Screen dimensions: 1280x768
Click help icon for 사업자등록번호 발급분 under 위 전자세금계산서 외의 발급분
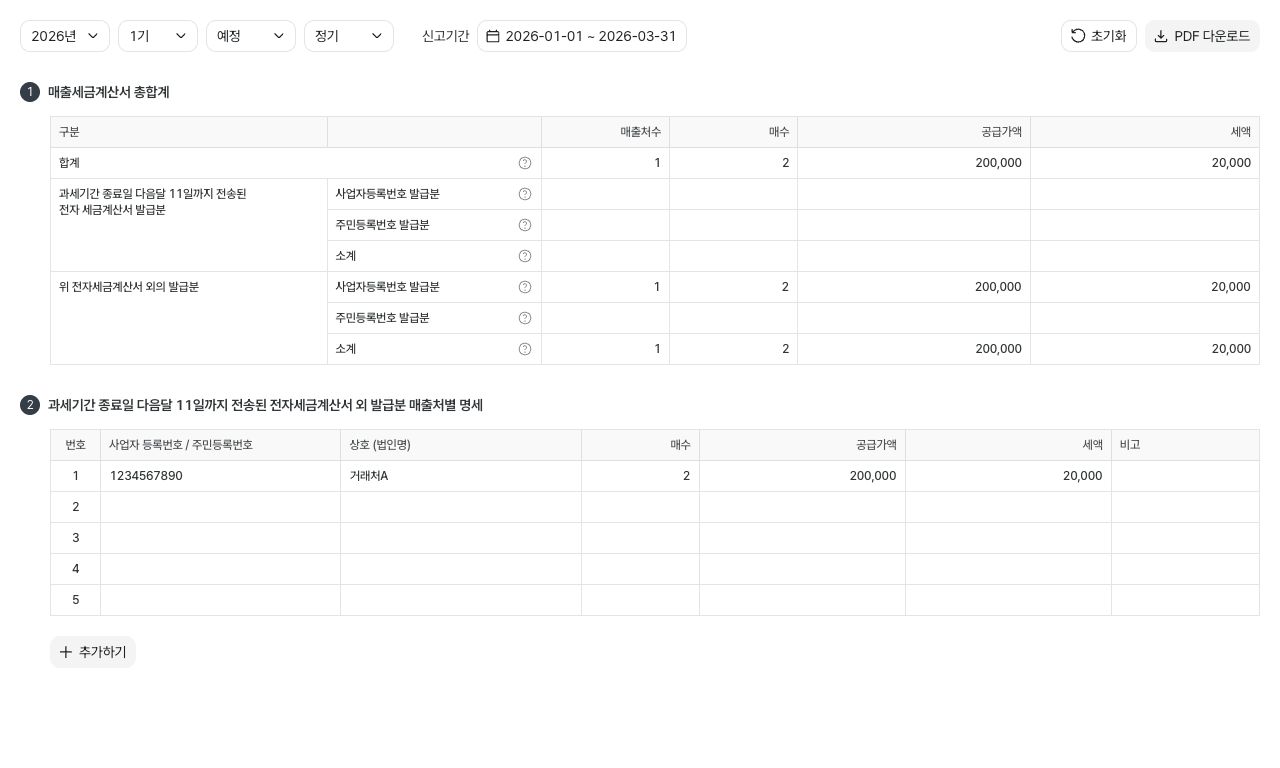(x=525, y=287)
